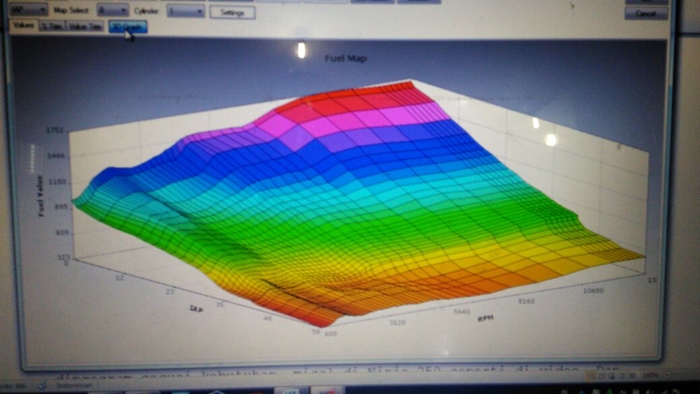Expand the Map Select dropdown
Screen dimensions: 700x394
(112, 10)
